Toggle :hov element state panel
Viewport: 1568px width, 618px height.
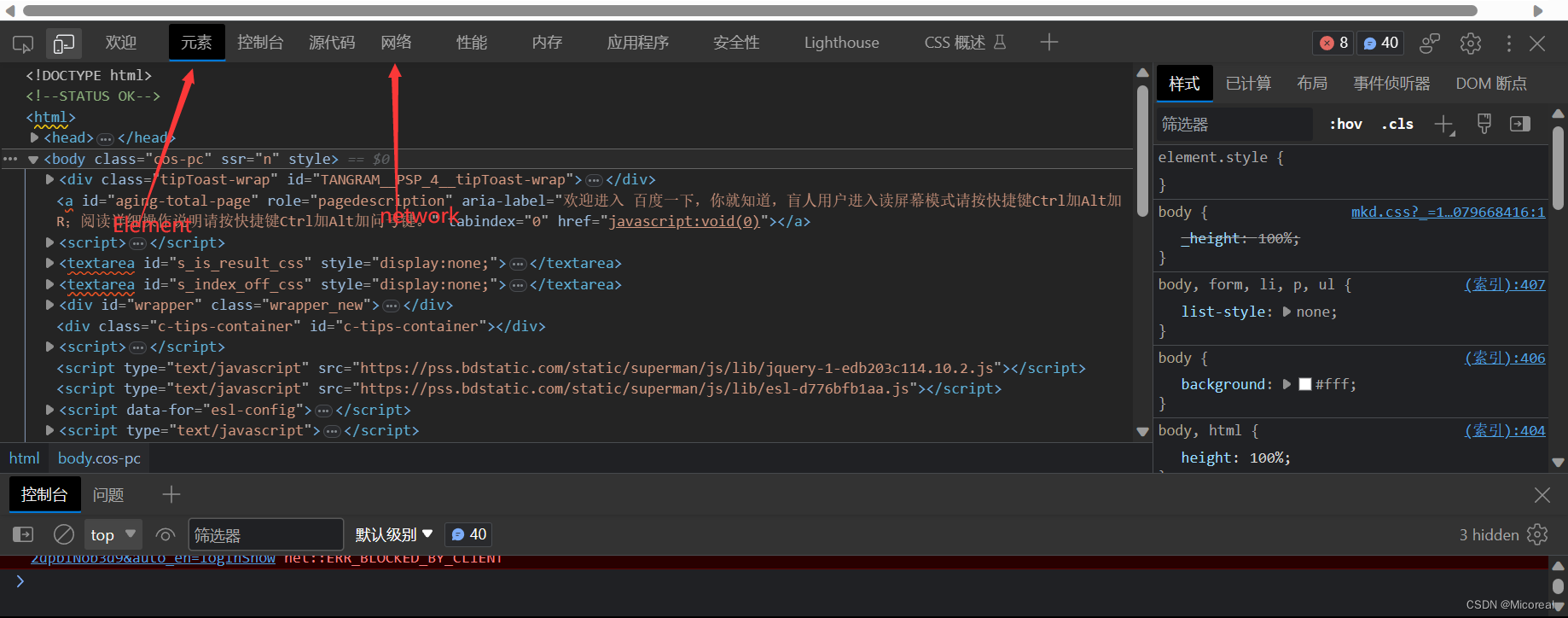pos(1345,125)
